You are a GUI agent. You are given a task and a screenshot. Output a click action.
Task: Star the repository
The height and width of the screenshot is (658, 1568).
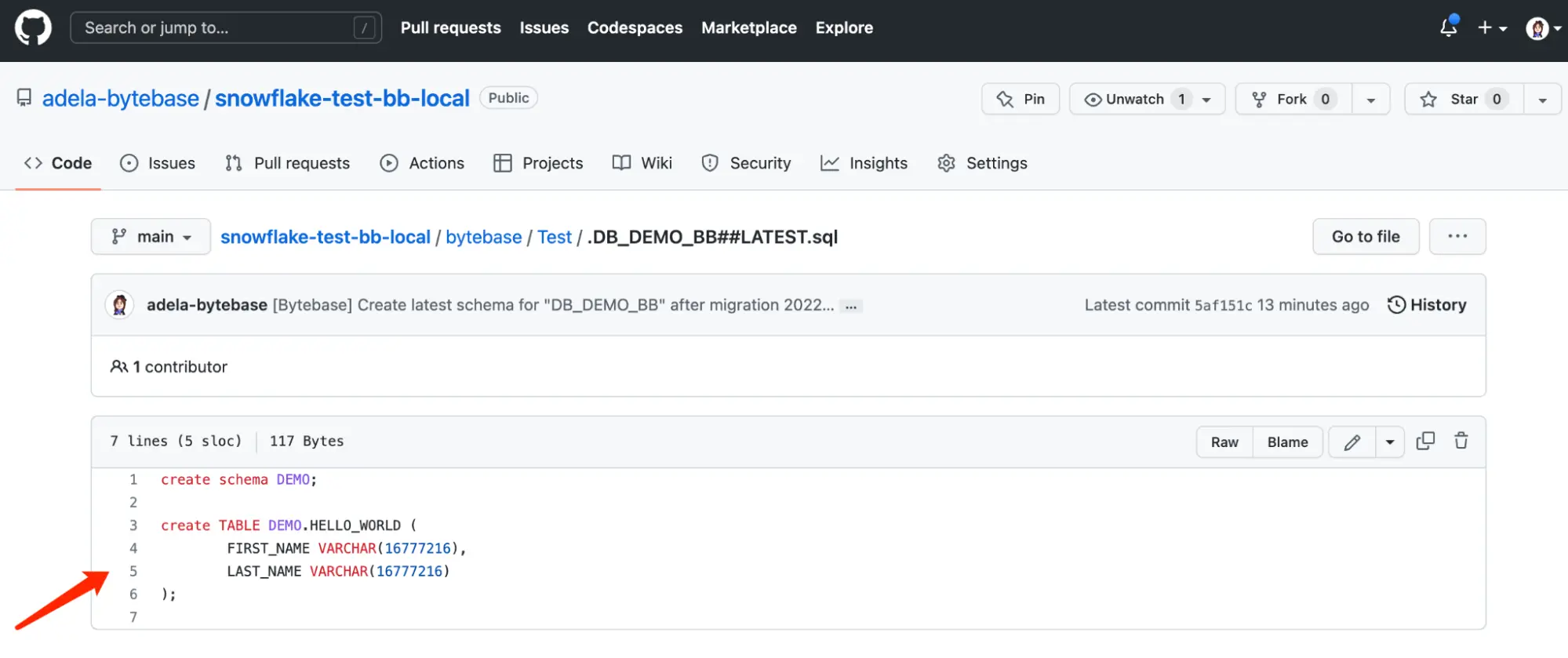tap(1464, 99)
